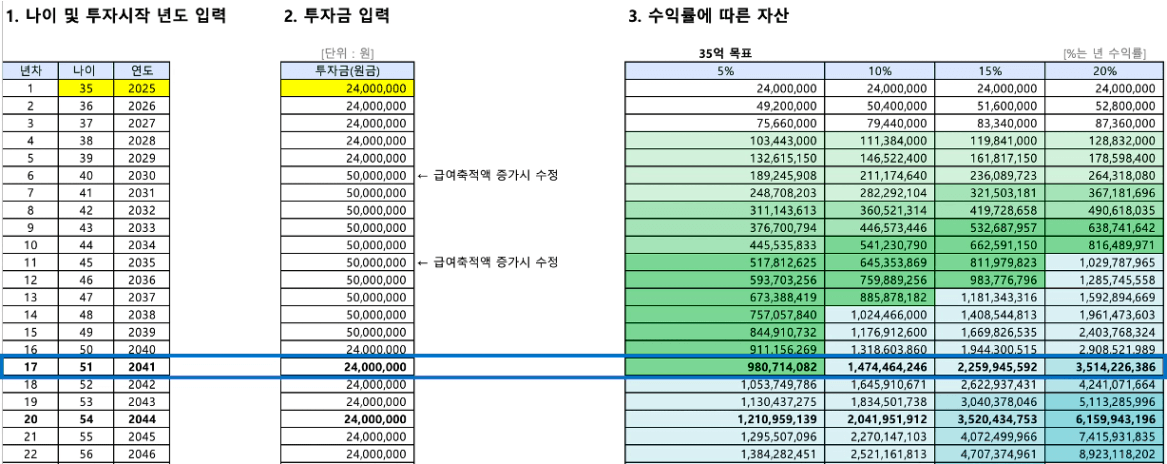This screenshot has height=464, width=1167.
Task: Select the 연도 header cell
Action: point(142,70)
